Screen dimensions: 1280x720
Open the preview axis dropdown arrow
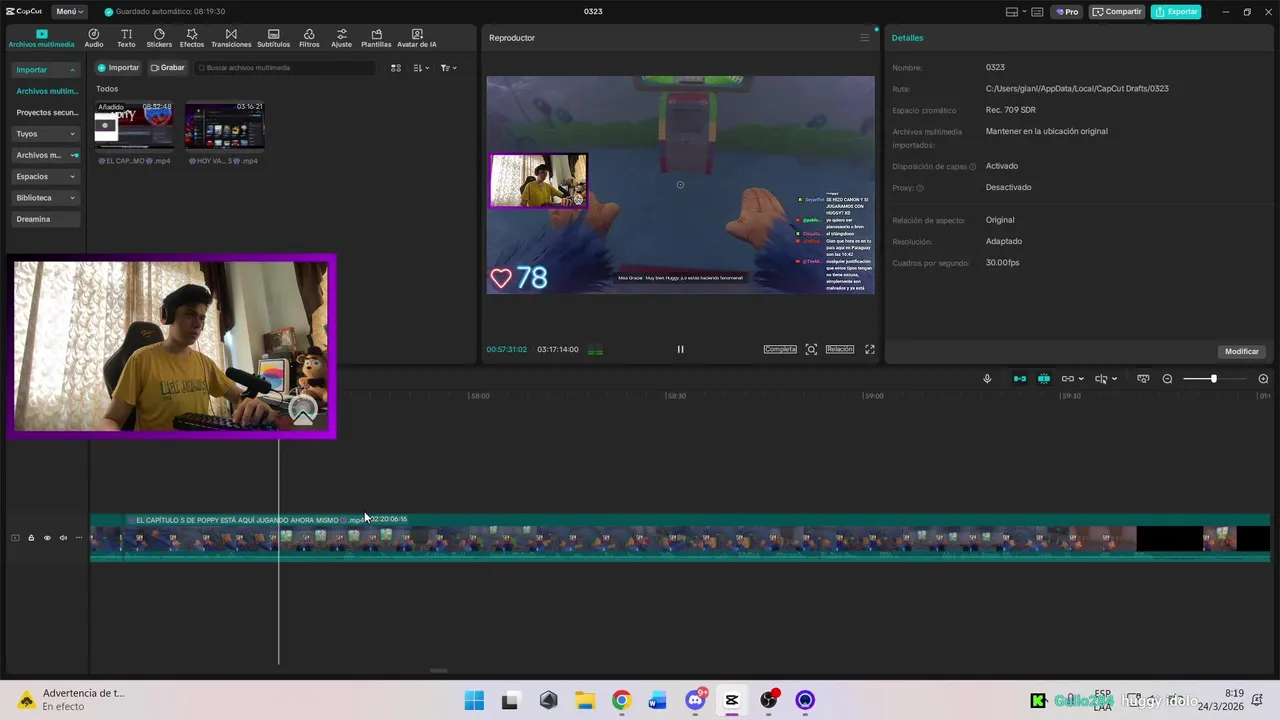coord(1114,379)
